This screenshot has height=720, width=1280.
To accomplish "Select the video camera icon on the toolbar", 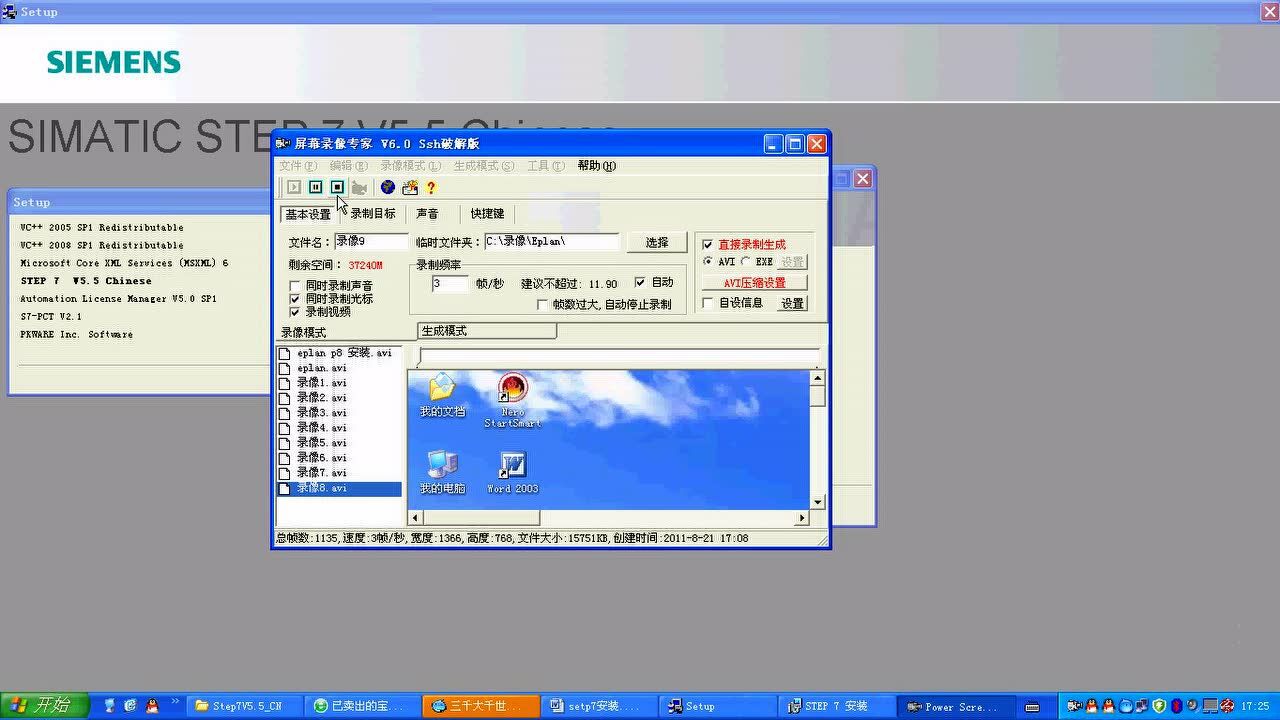I will [360, 187].
